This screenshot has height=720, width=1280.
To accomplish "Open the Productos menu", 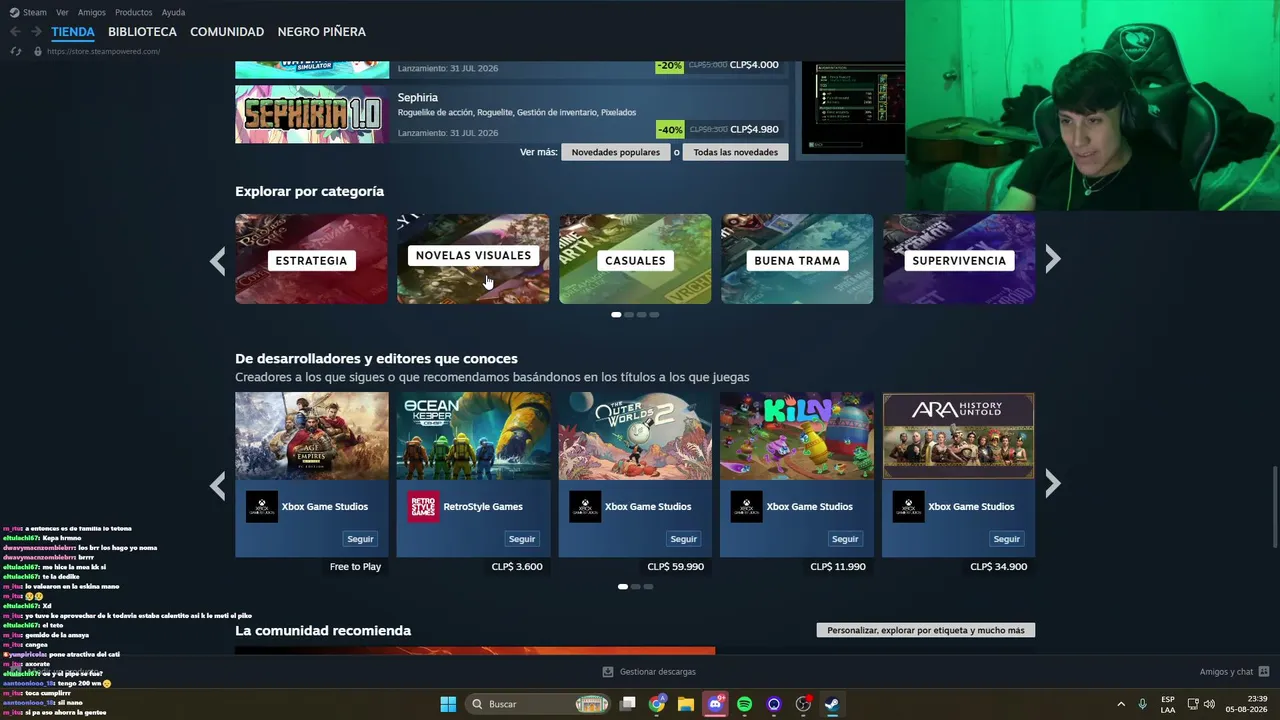I will pyautogui.click(x=134, y=12).
